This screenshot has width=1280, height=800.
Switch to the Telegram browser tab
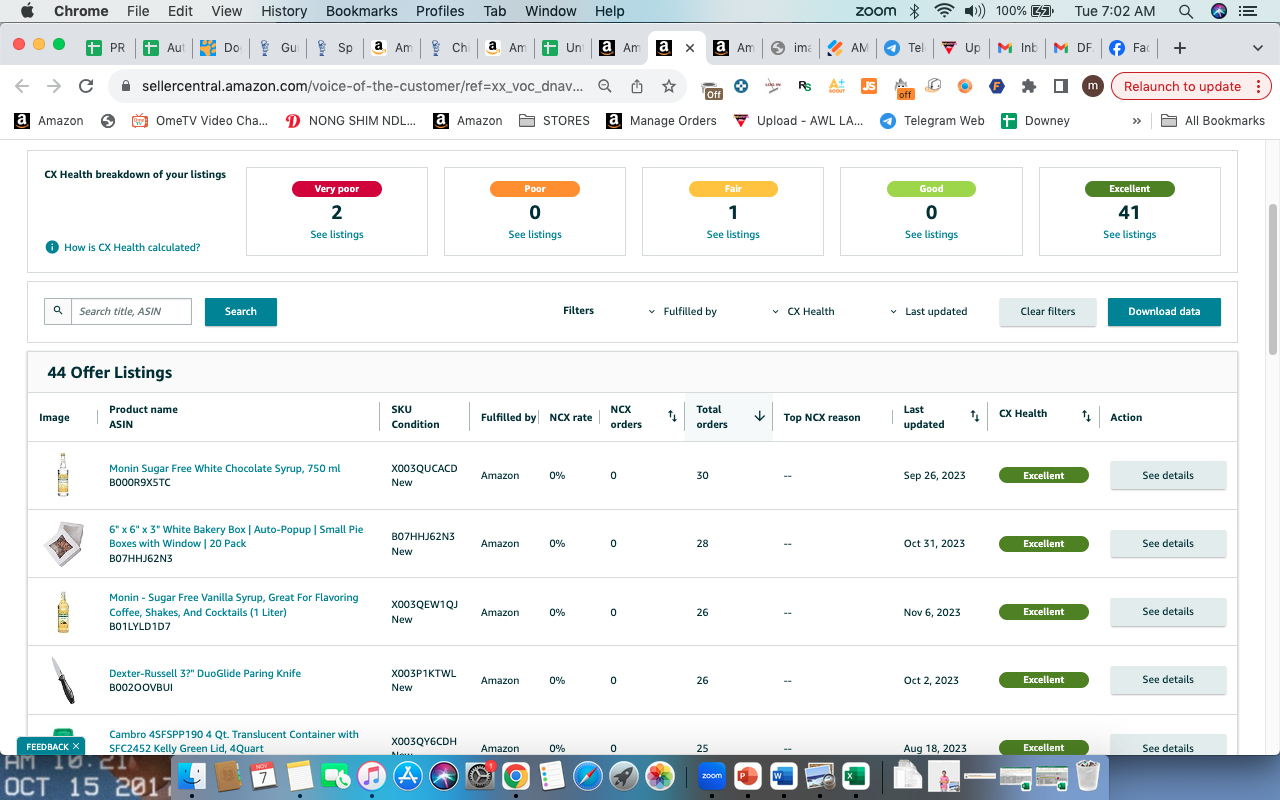click(x=903, y=48)
